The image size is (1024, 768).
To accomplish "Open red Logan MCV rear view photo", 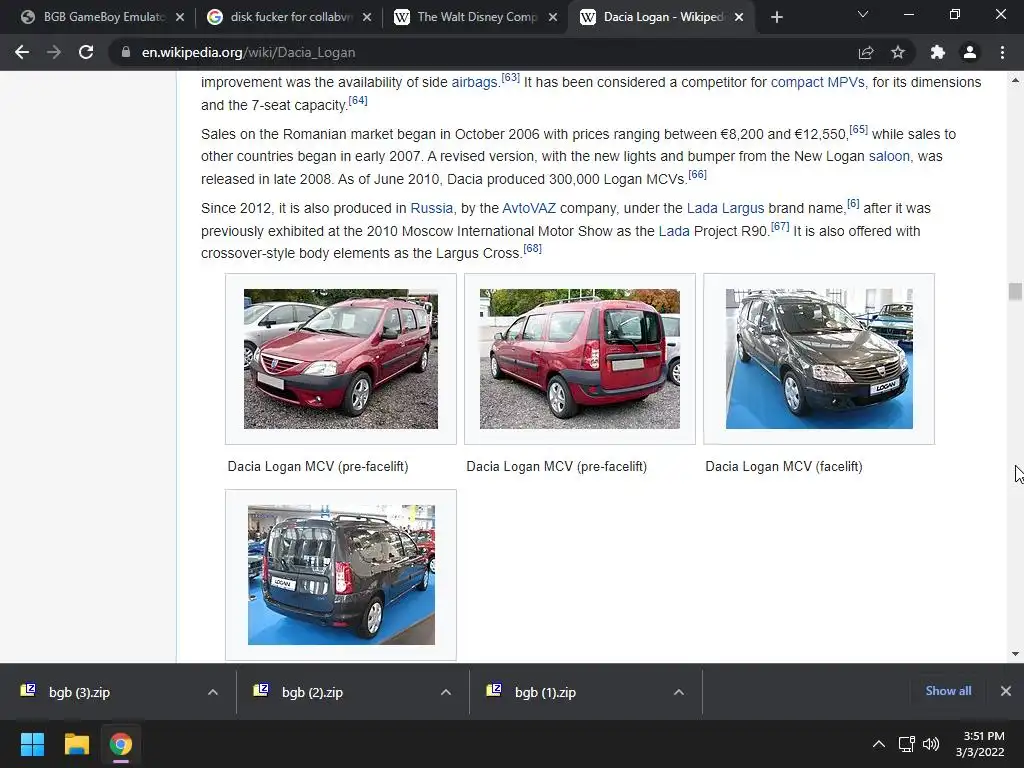I will tap(580, 359).
